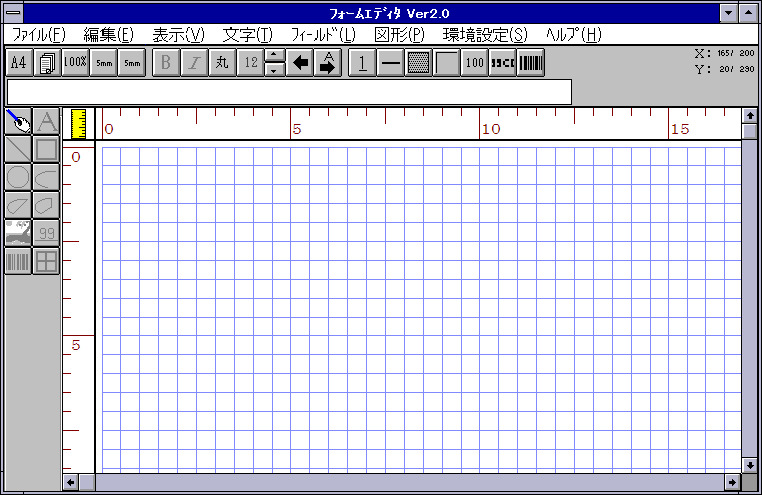The image size is (762, 495).
Task: Open the window system control menu
Action: 13,13
